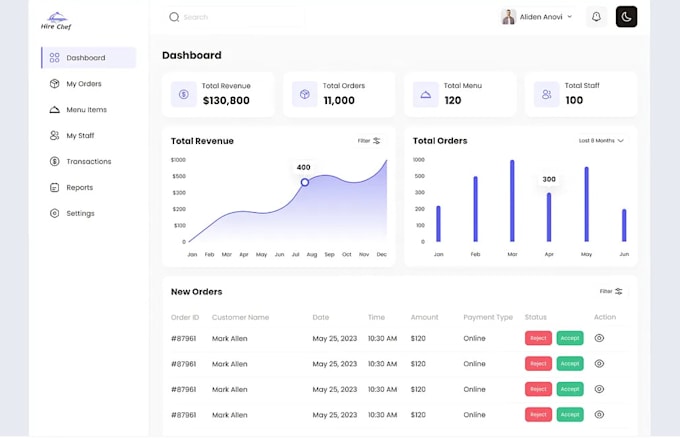Viewport: 680px width, 438px height.
Task: Click the Total Menu cloche icon
Action: click(x=425, y=94)
